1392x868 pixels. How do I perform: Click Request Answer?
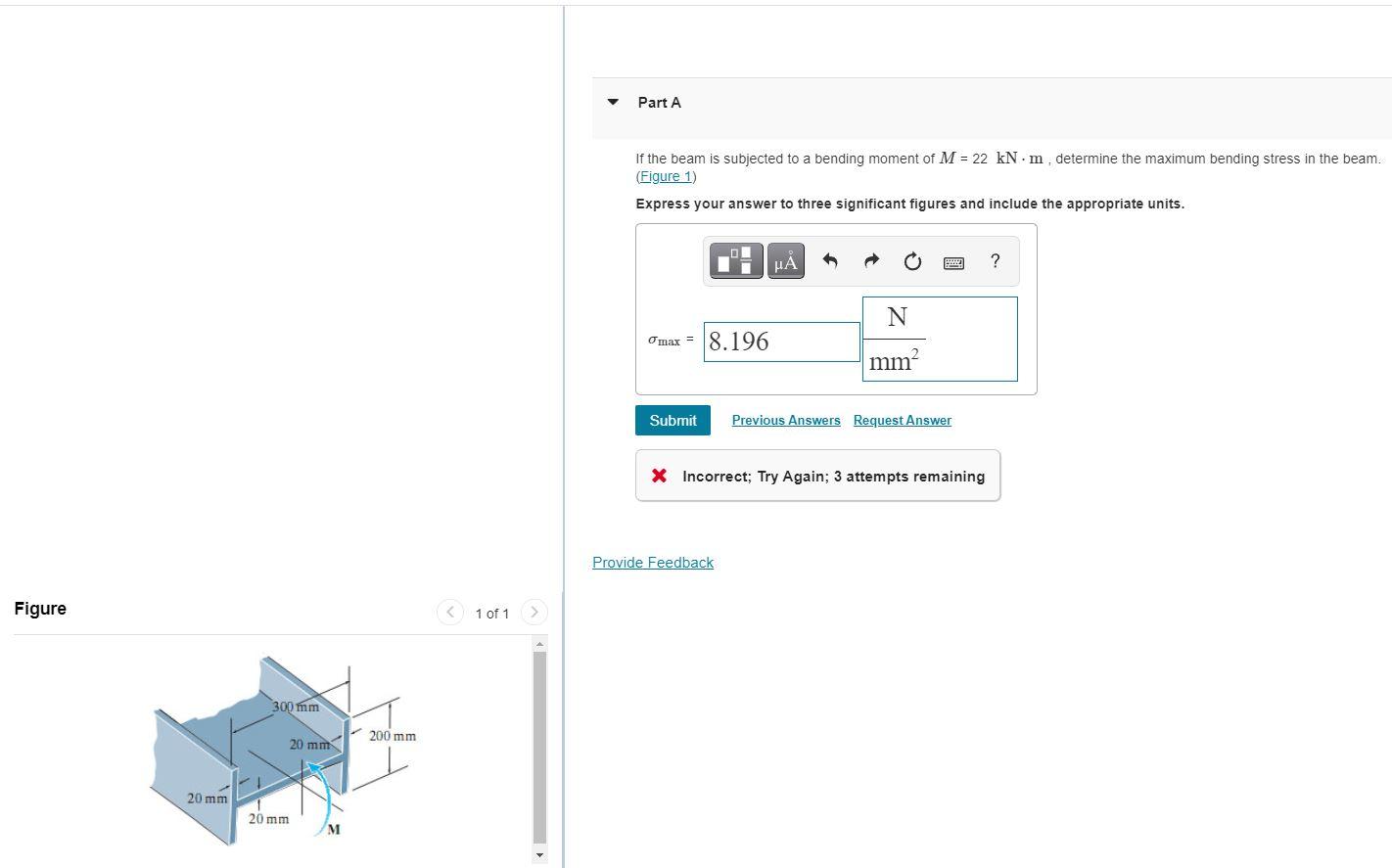tap(902, 420)
